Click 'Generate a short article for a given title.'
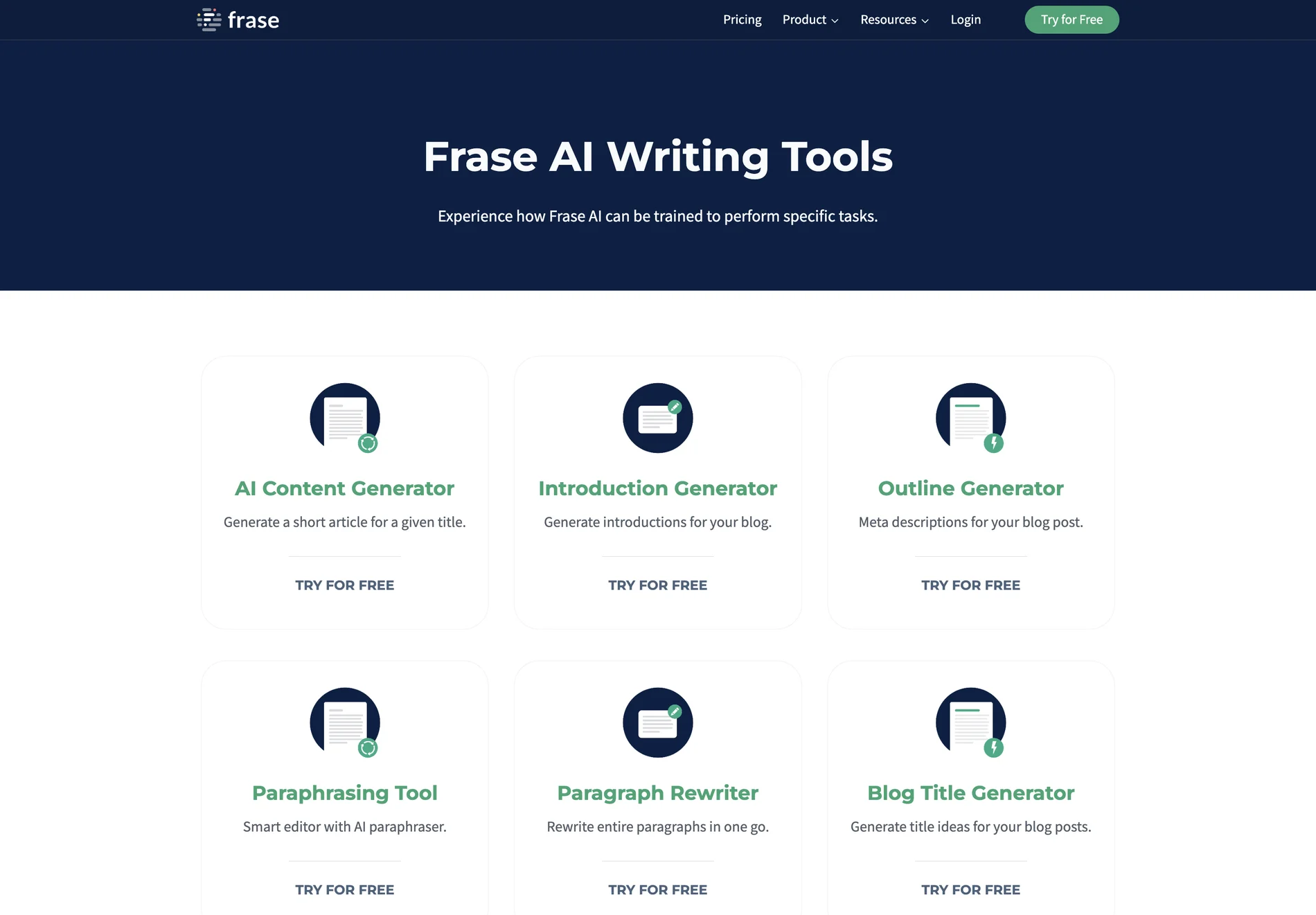 [x=345, y=522]
